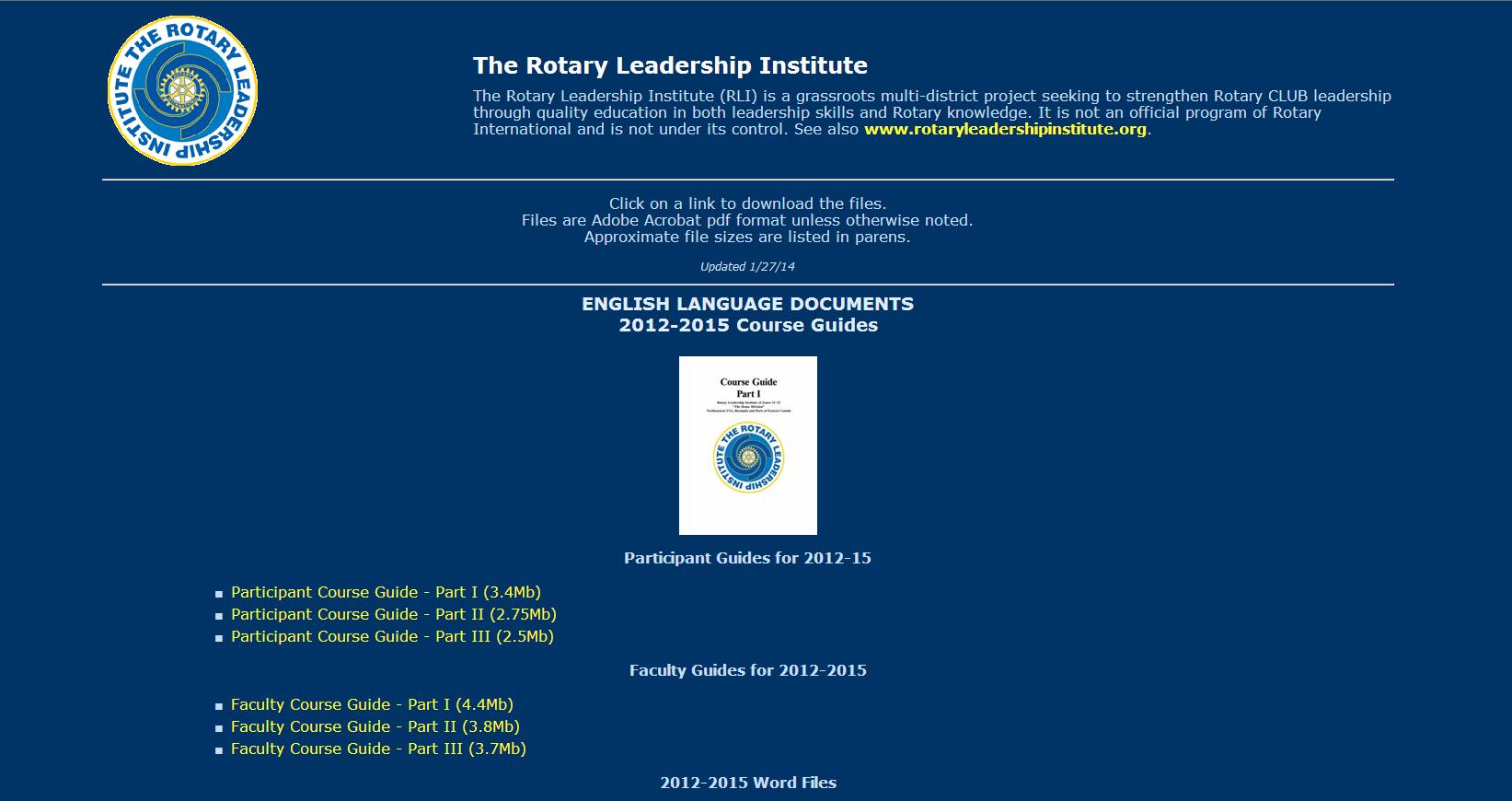Click 'Faculty Guides for 2012-2015' heading
The height and width of the screenshot is (801, 1512).
pyautogui.click(x=748, y=670)
